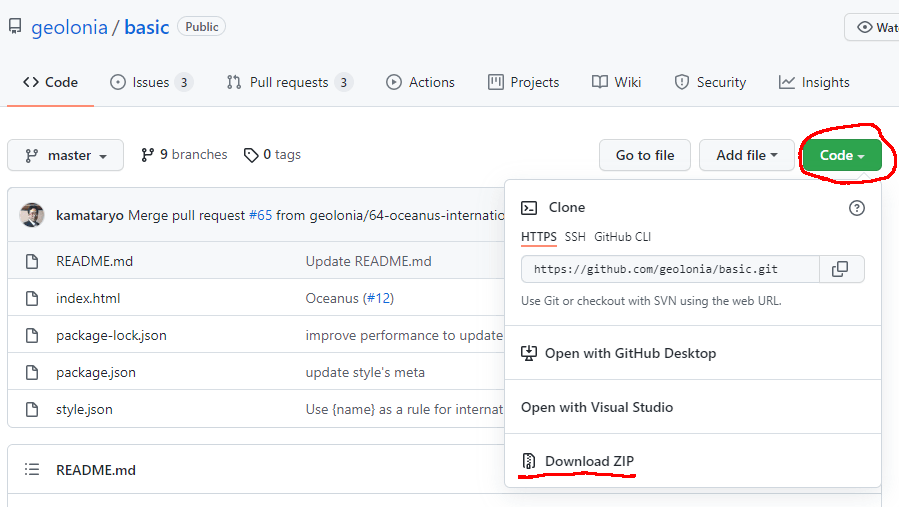Open the kamataryo author link

tap(90, 215)
